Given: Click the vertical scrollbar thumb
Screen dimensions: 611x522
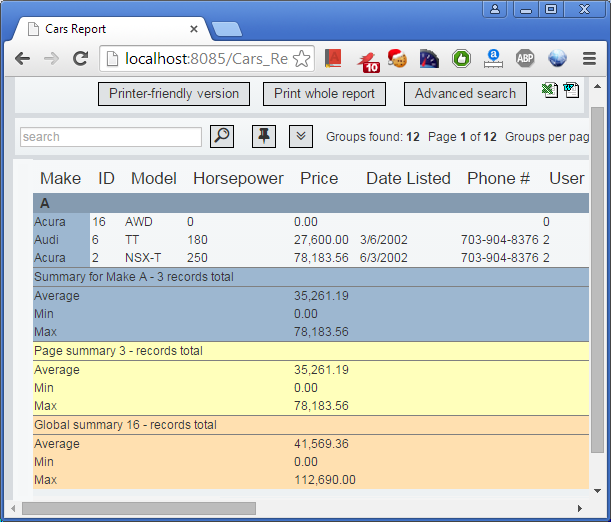Looking at the screenshot, I should point(597,280).
